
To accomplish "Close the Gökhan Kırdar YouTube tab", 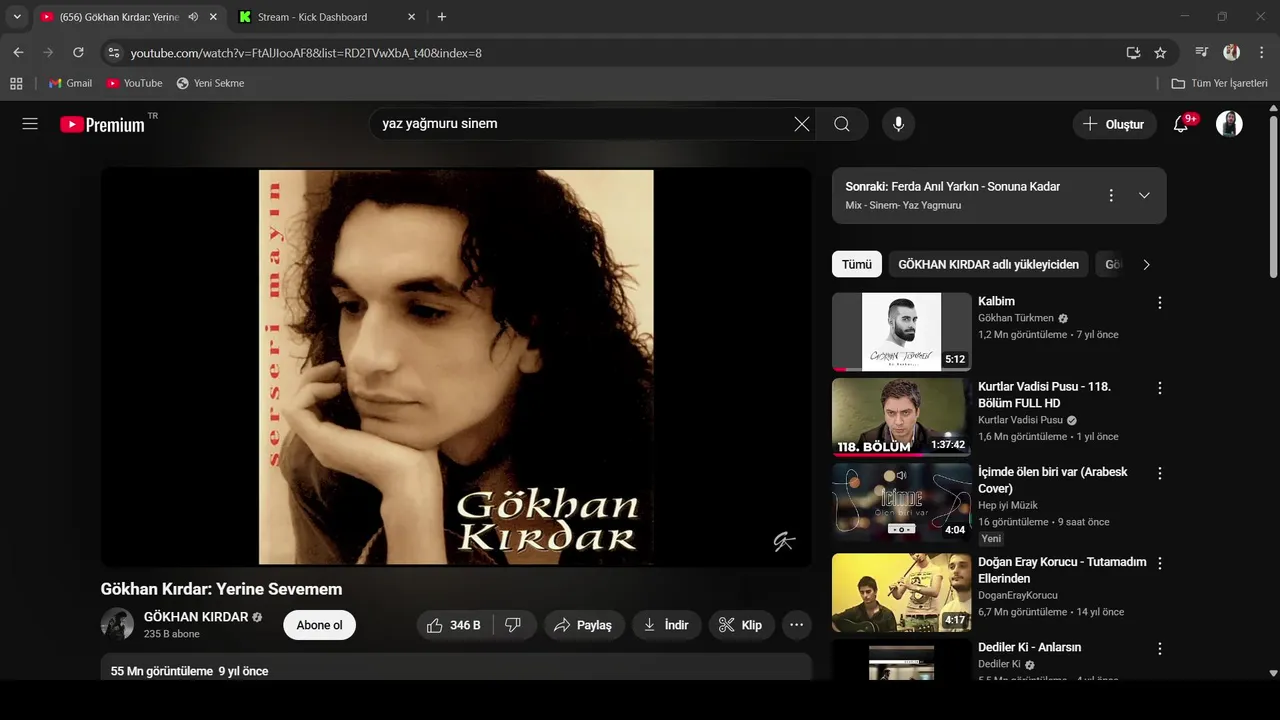I will click(x=213, y=17).
